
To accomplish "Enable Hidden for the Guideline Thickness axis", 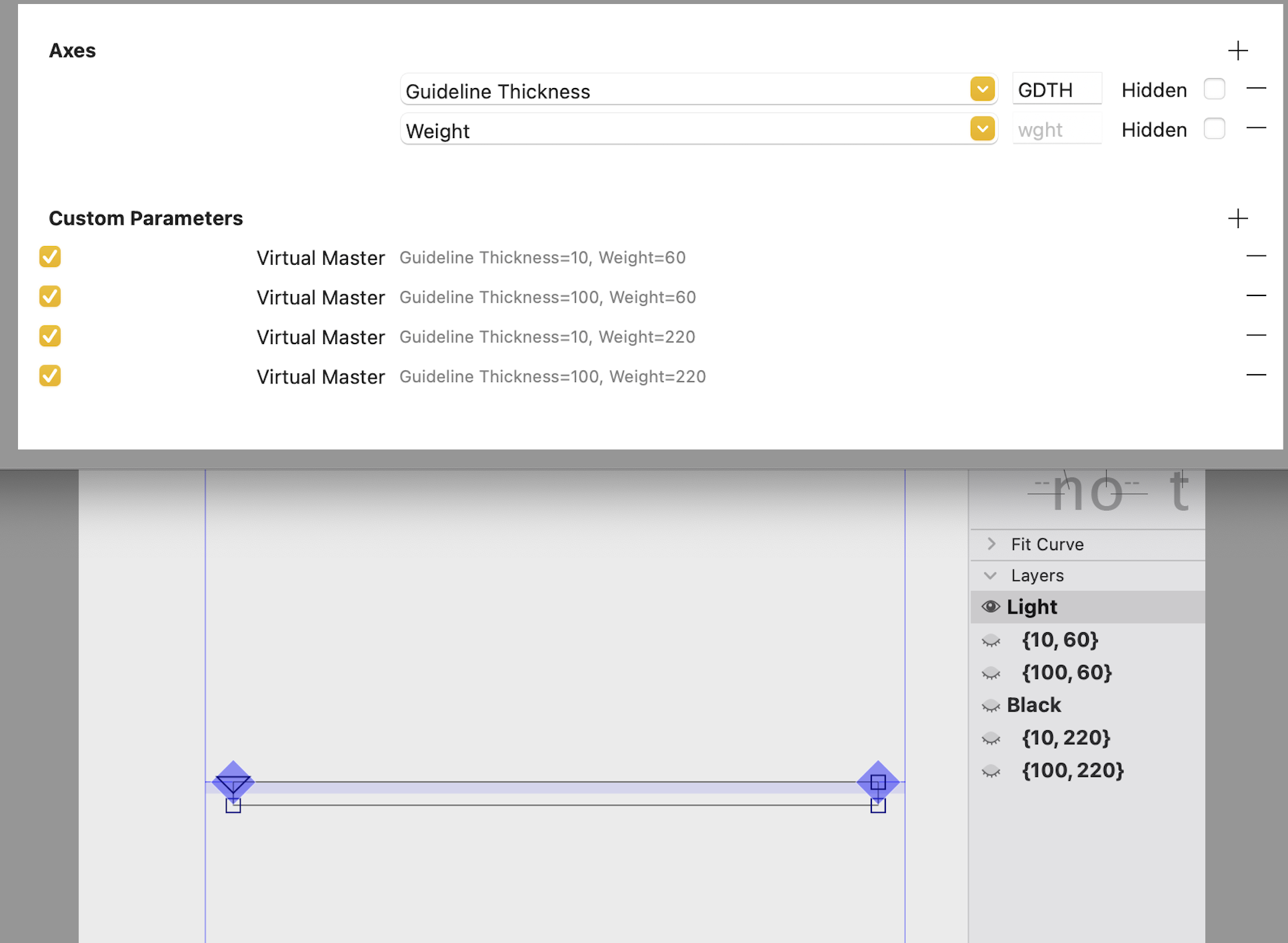I will click(x=1215, y=88).
